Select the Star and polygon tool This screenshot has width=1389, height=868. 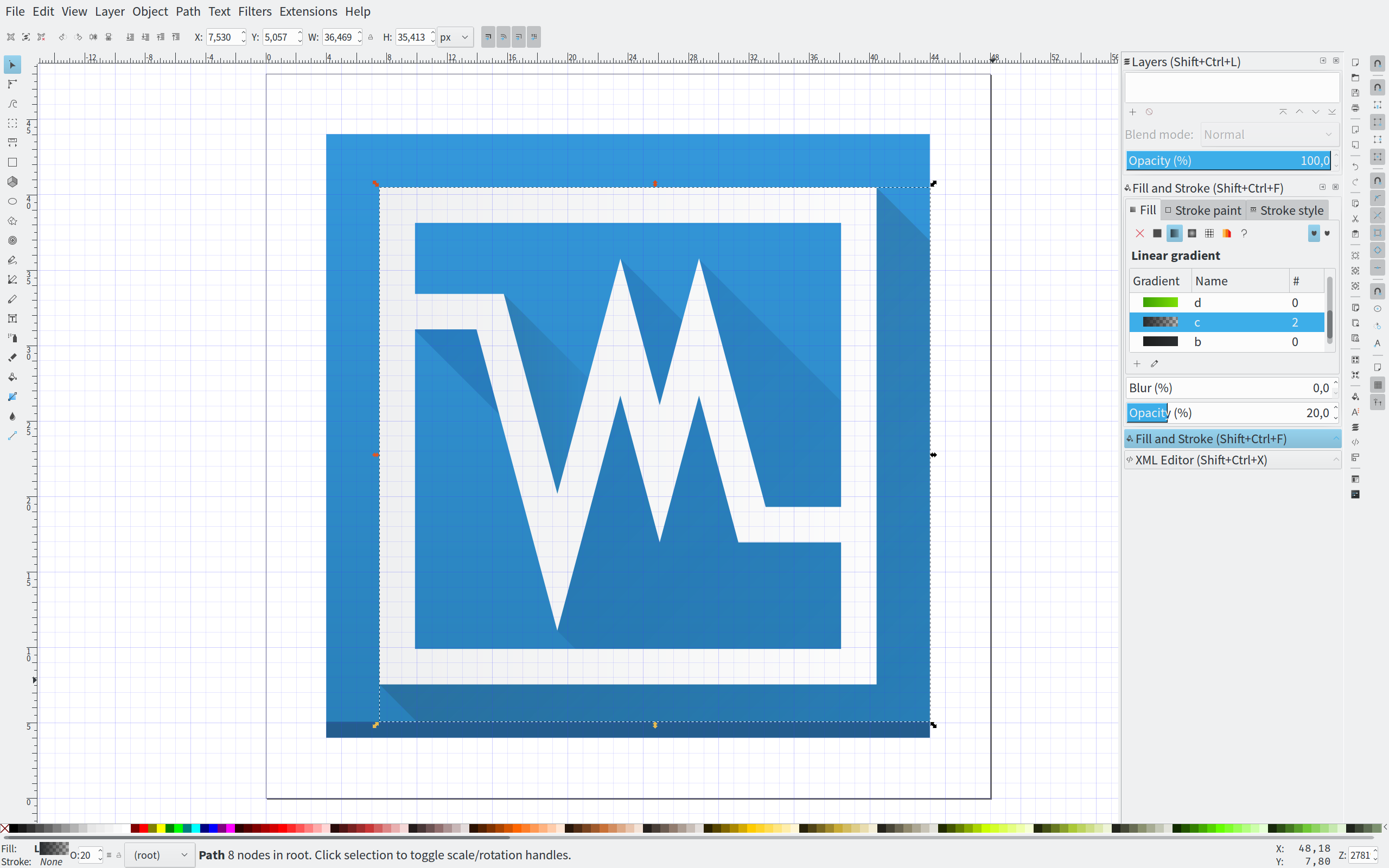click(12, 221)
